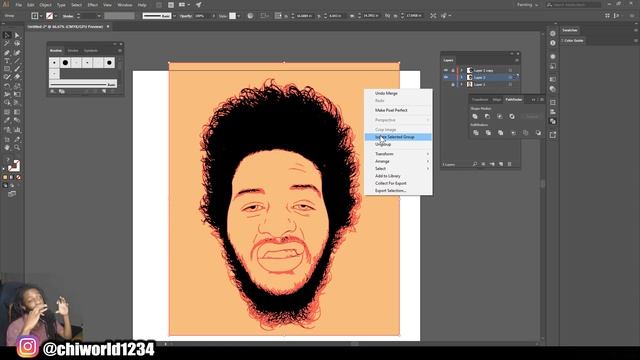Expand Layer 2 contents
Viewport: 640px width, 360px height.
coord(462,77)
